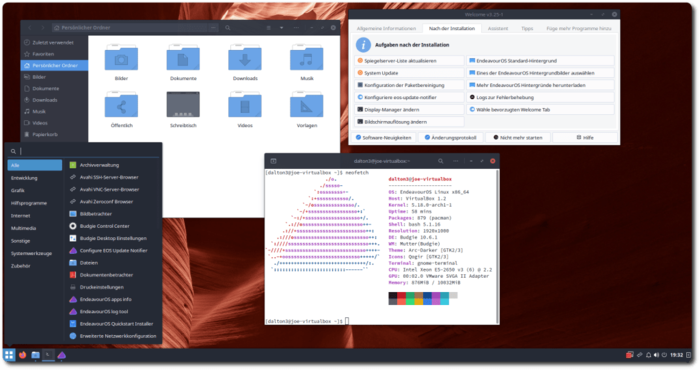
Task: Open the Firefox browser from the panel
Action: coord(22,355)
